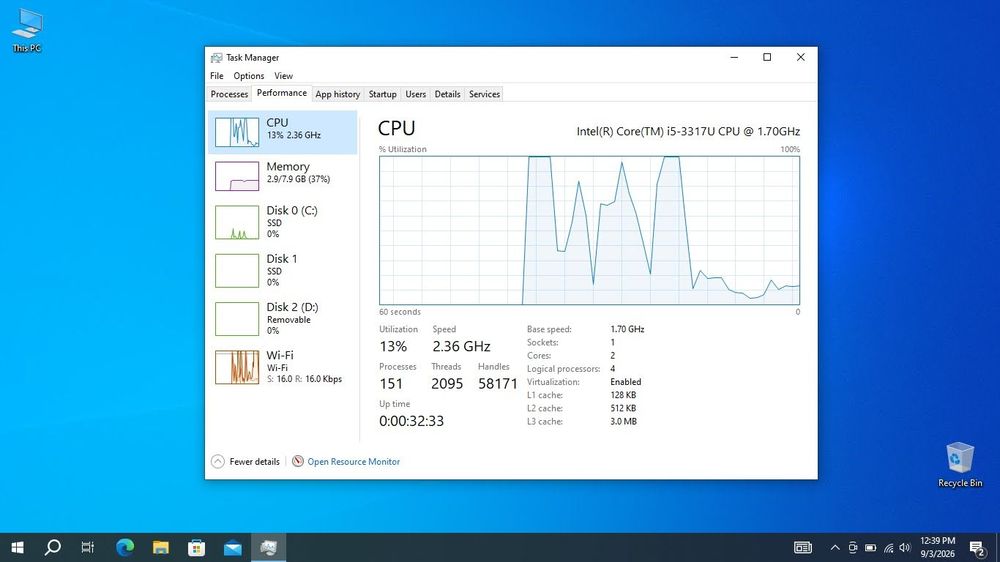
Task: Open the Options menu
Action: (x=249, y=76)
